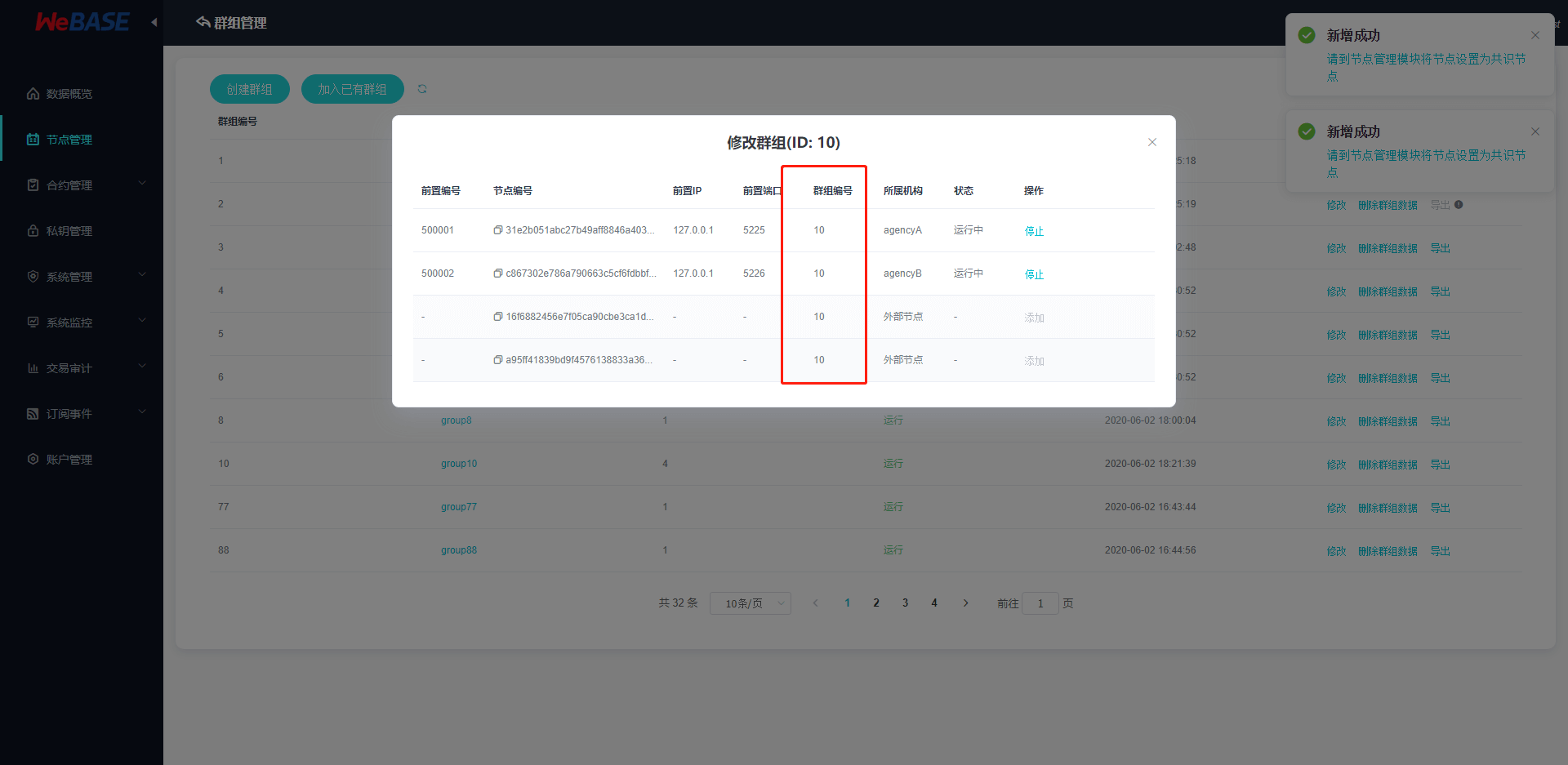
Task: Close the 修改群组 dialog
Action: pos(1152,142)
